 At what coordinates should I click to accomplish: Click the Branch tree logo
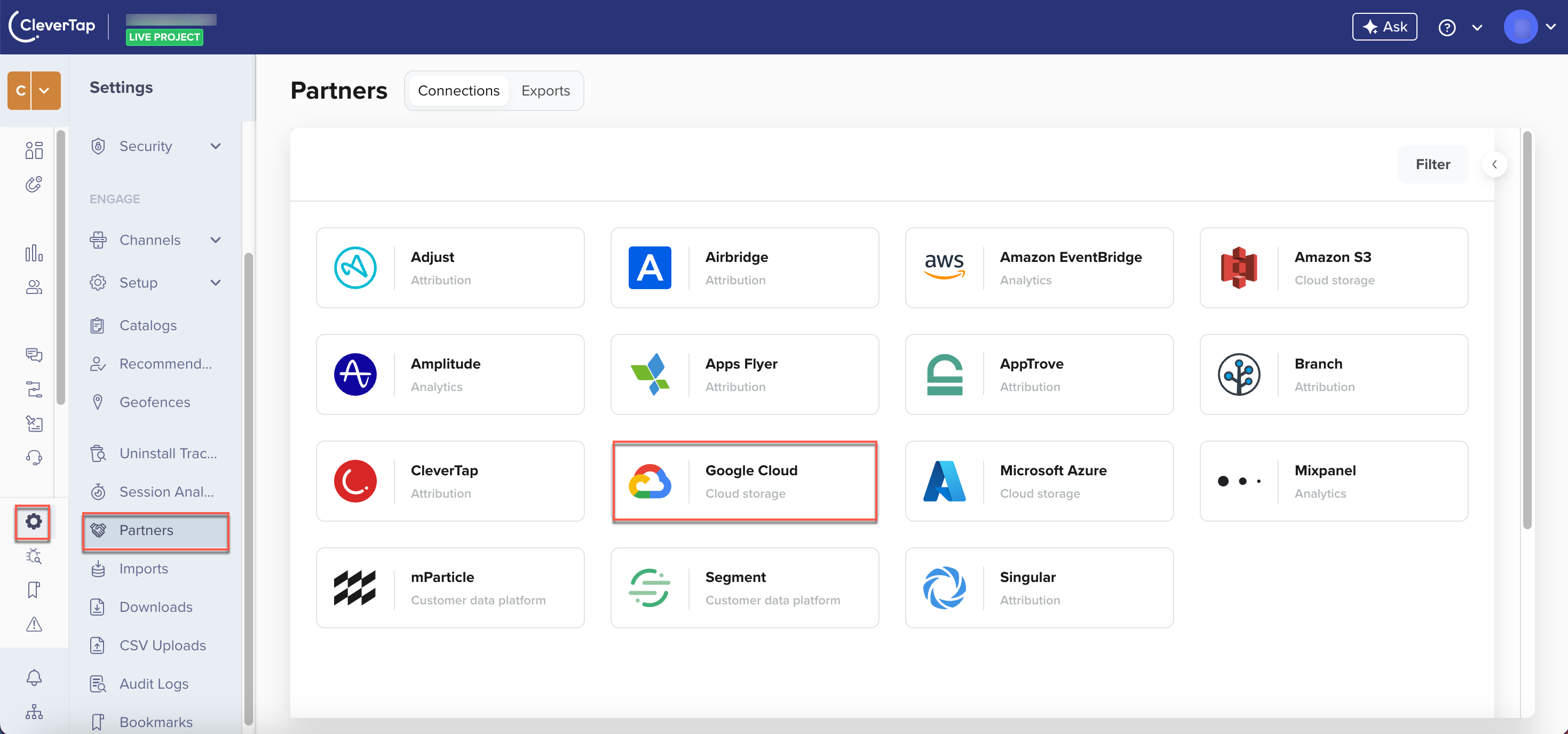click(1239, 374)
